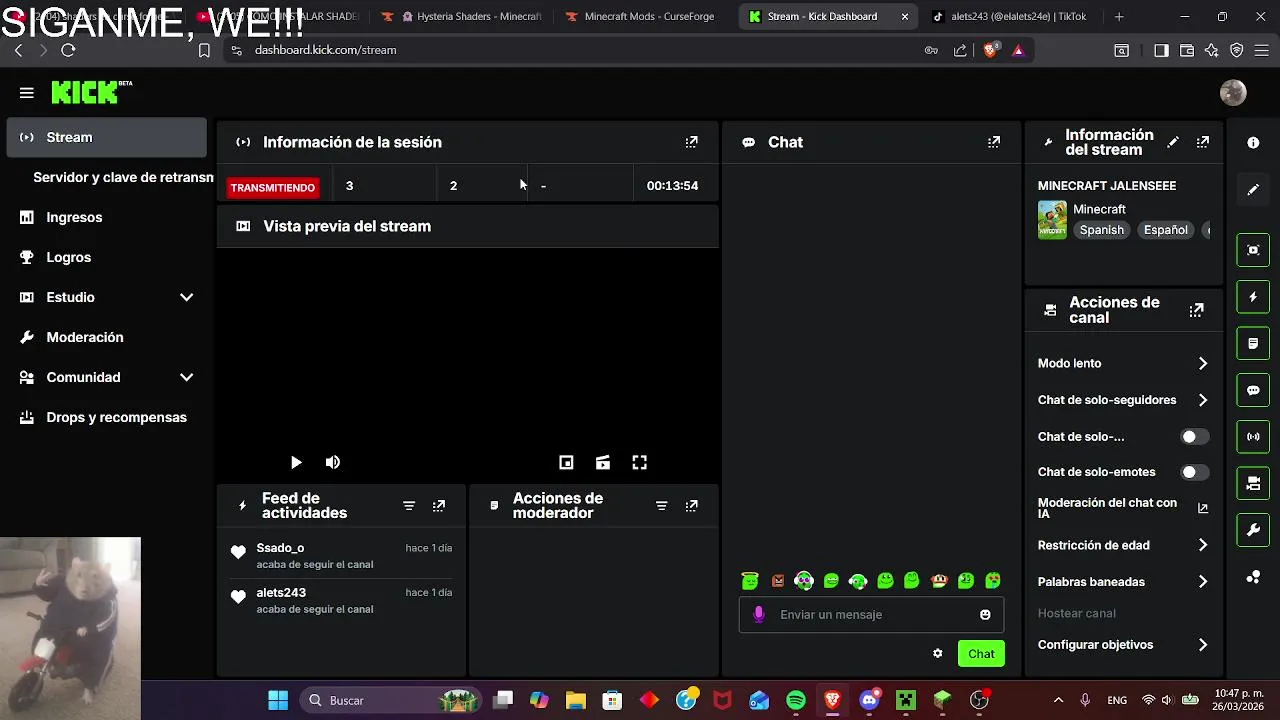Enter fullscreen on the stream preview
The image size is (1280, 720).
(x=640, y=462)
